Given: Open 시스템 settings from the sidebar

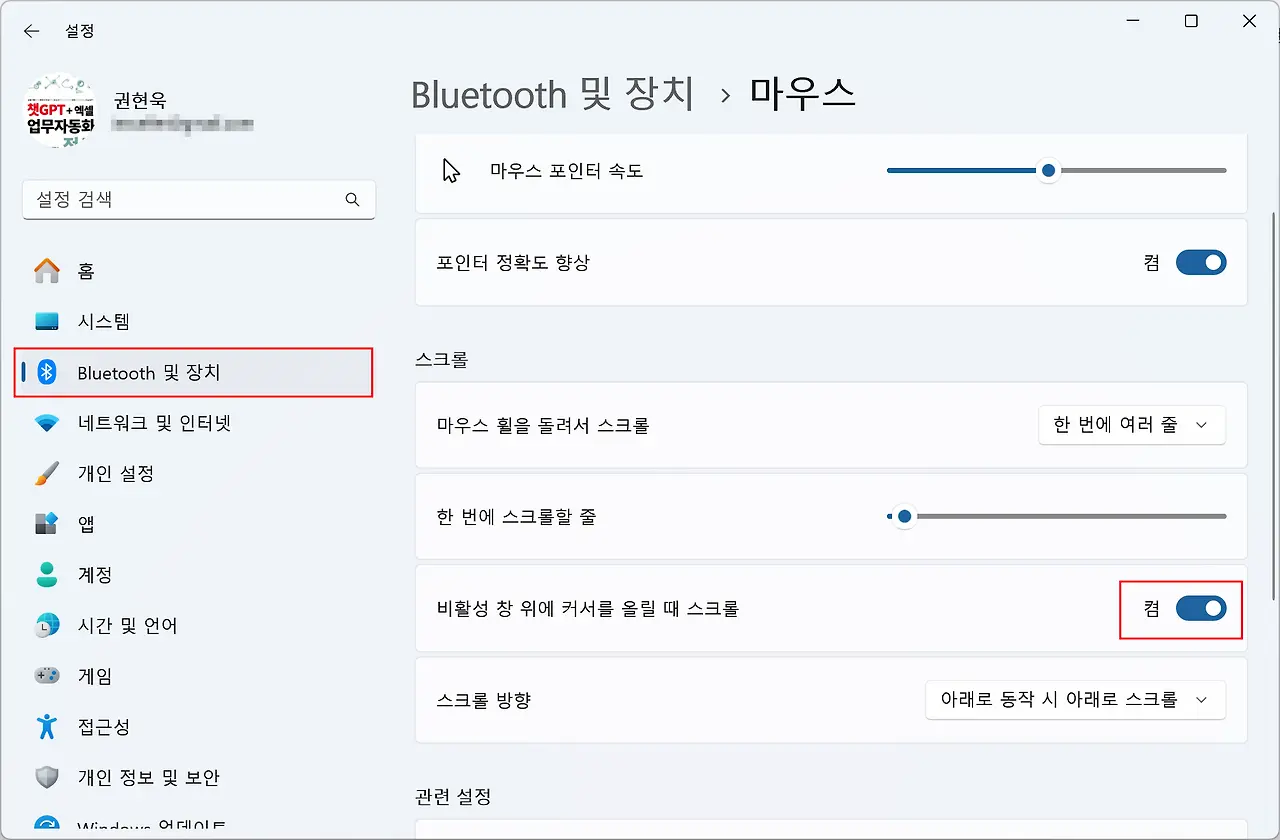Looking at the screenshot, I should click(x=47, y=321).
